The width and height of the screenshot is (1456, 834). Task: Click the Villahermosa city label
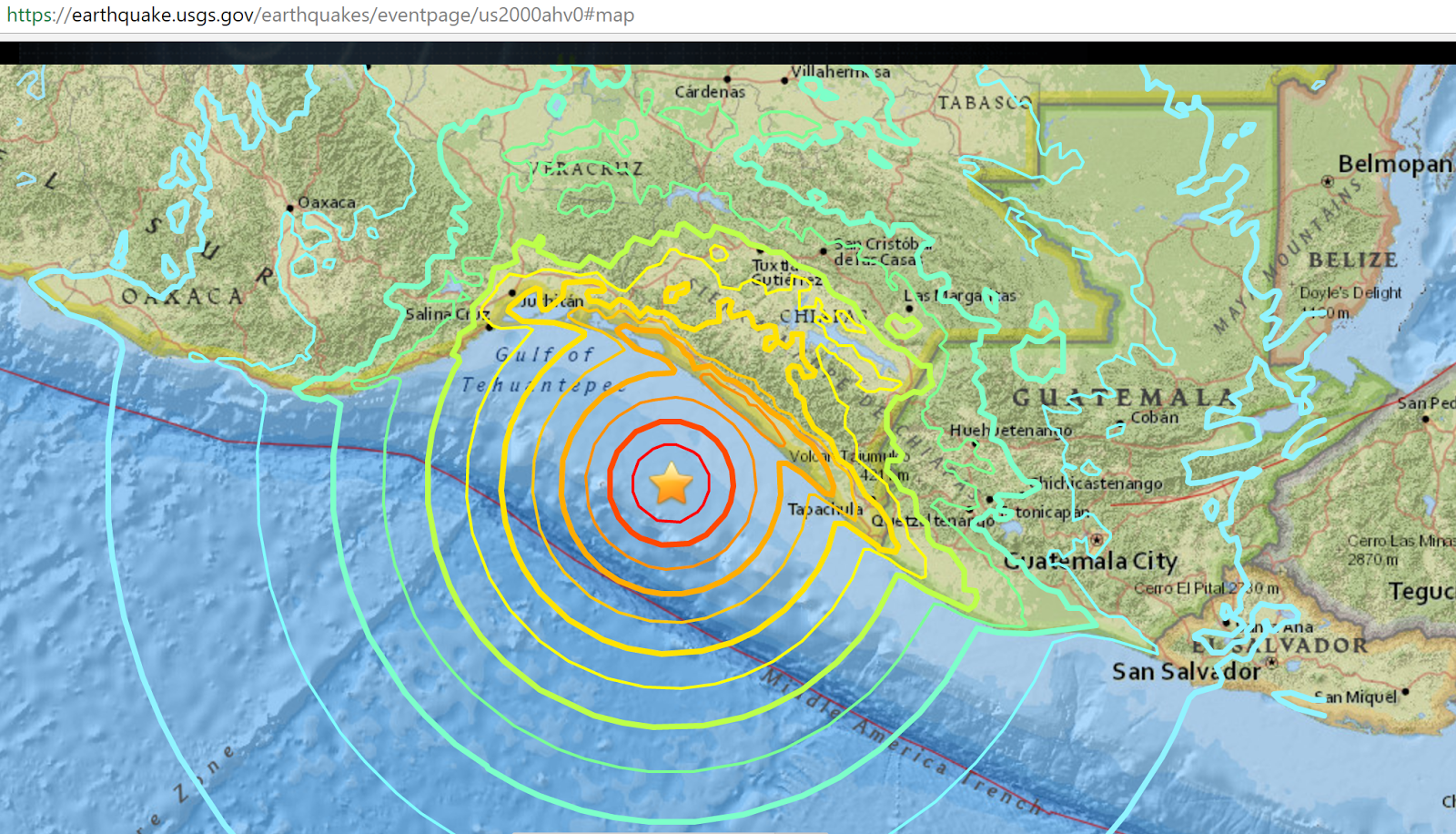pyautogui.click(x=840, y=72)
